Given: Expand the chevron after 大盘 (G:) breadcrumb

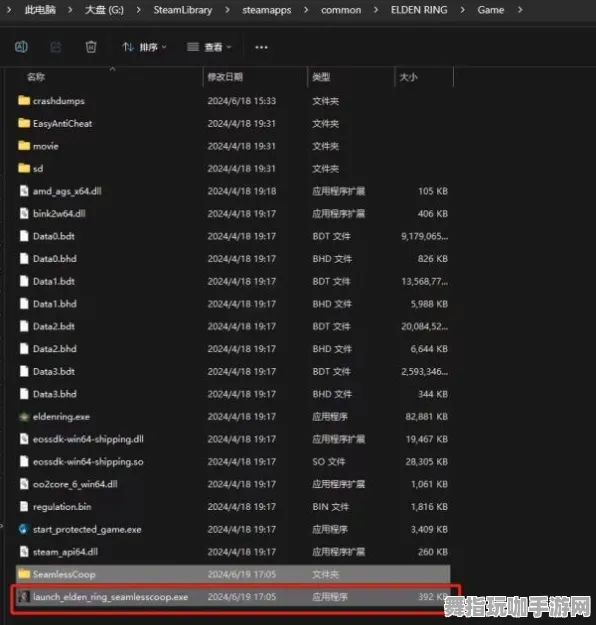Looking at the screenshot, I should tap(138, 10).
